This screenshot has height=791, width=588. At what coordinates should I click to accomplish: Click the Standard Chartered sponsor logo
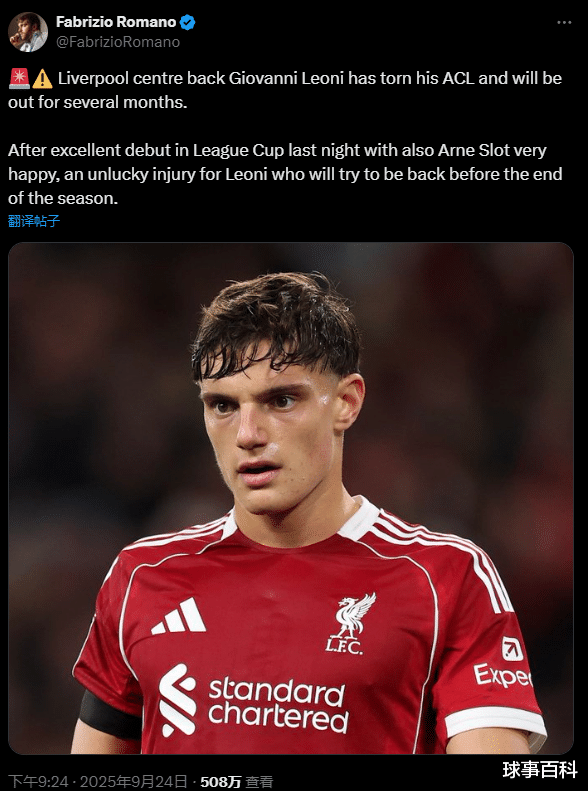pos(253,700)
